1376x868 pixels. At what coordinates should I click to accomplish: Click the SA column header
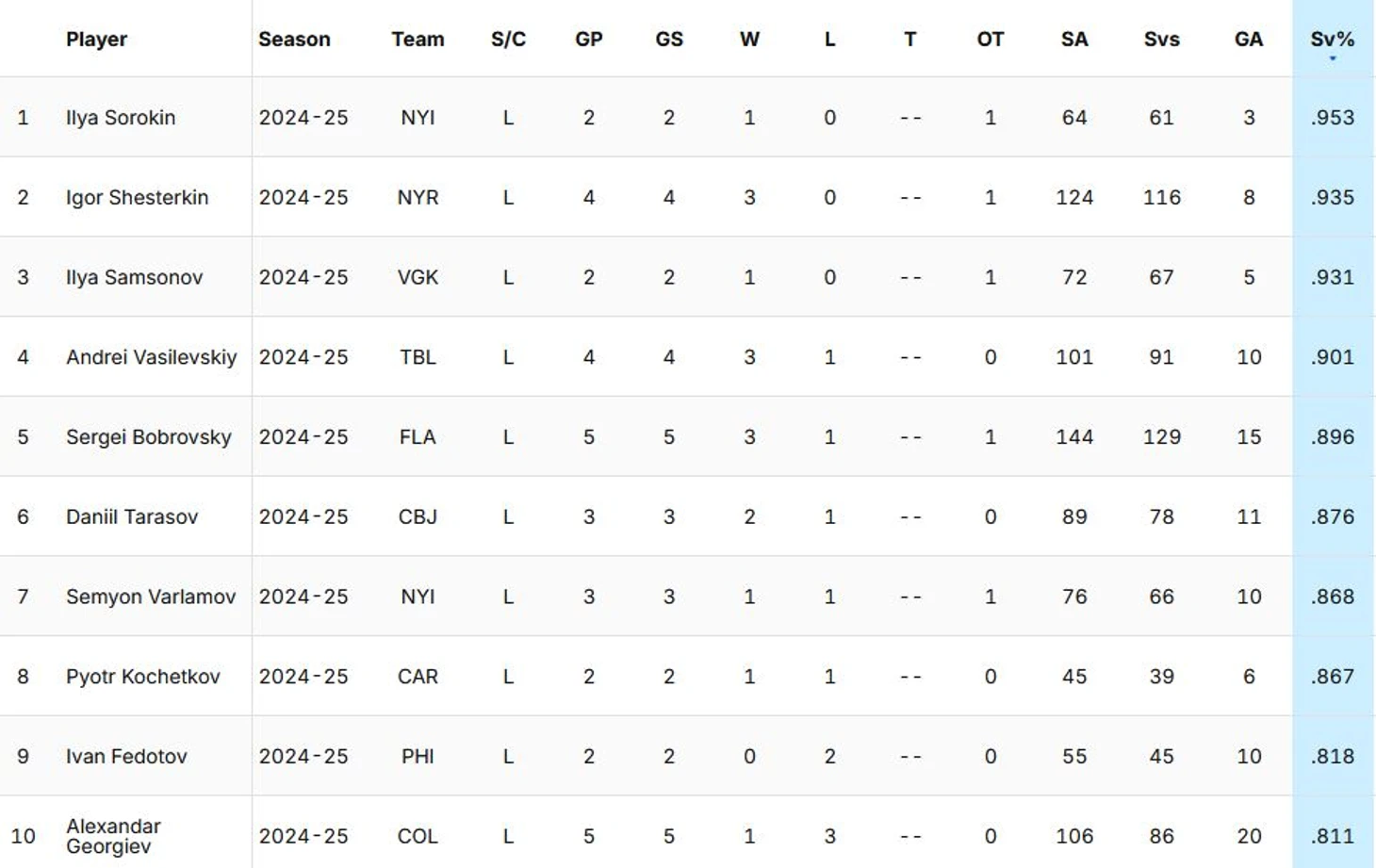click(x=1074, y=40)
